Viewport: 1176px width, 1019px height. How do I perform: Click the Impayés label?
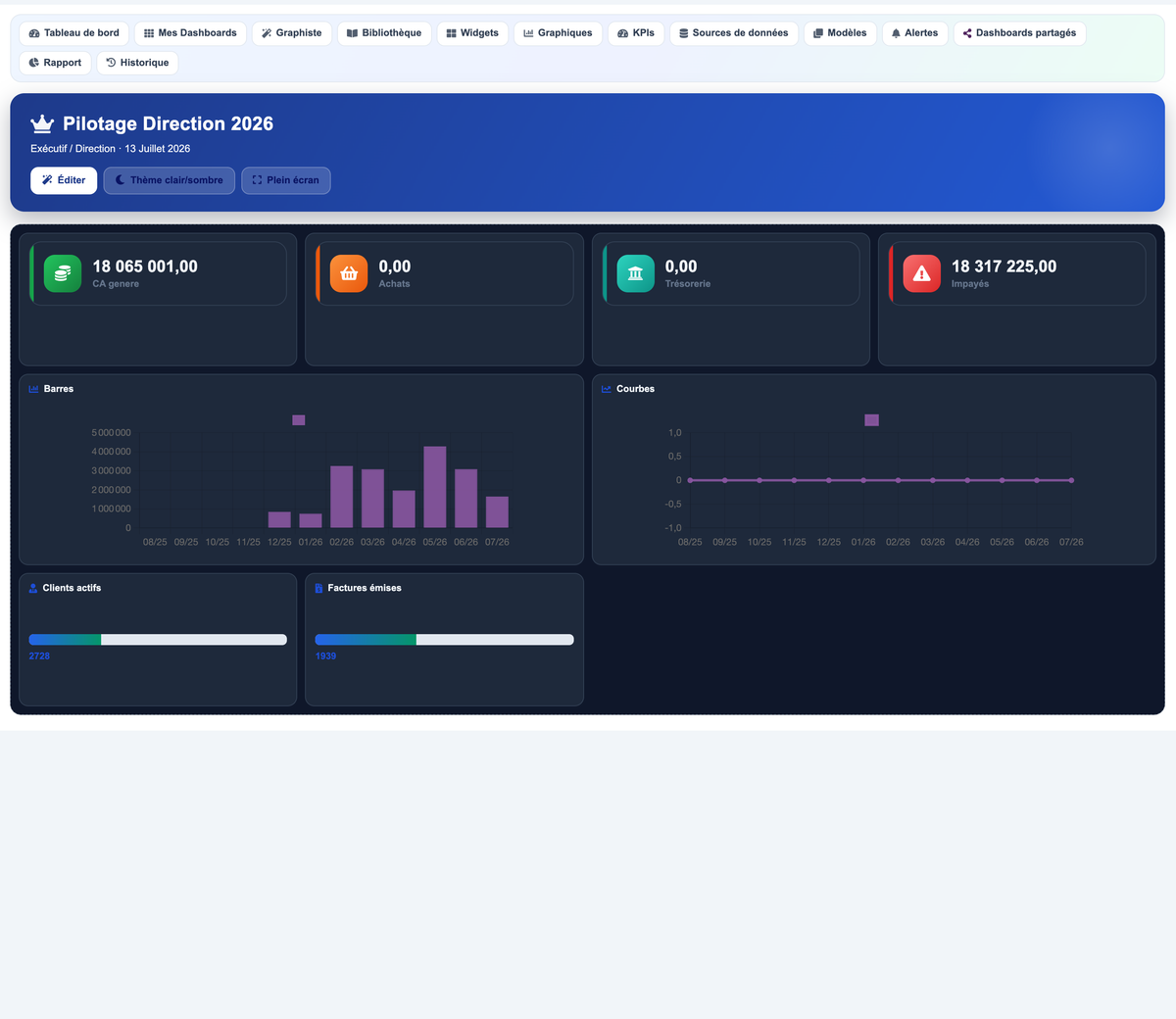(x=970, y=284)
